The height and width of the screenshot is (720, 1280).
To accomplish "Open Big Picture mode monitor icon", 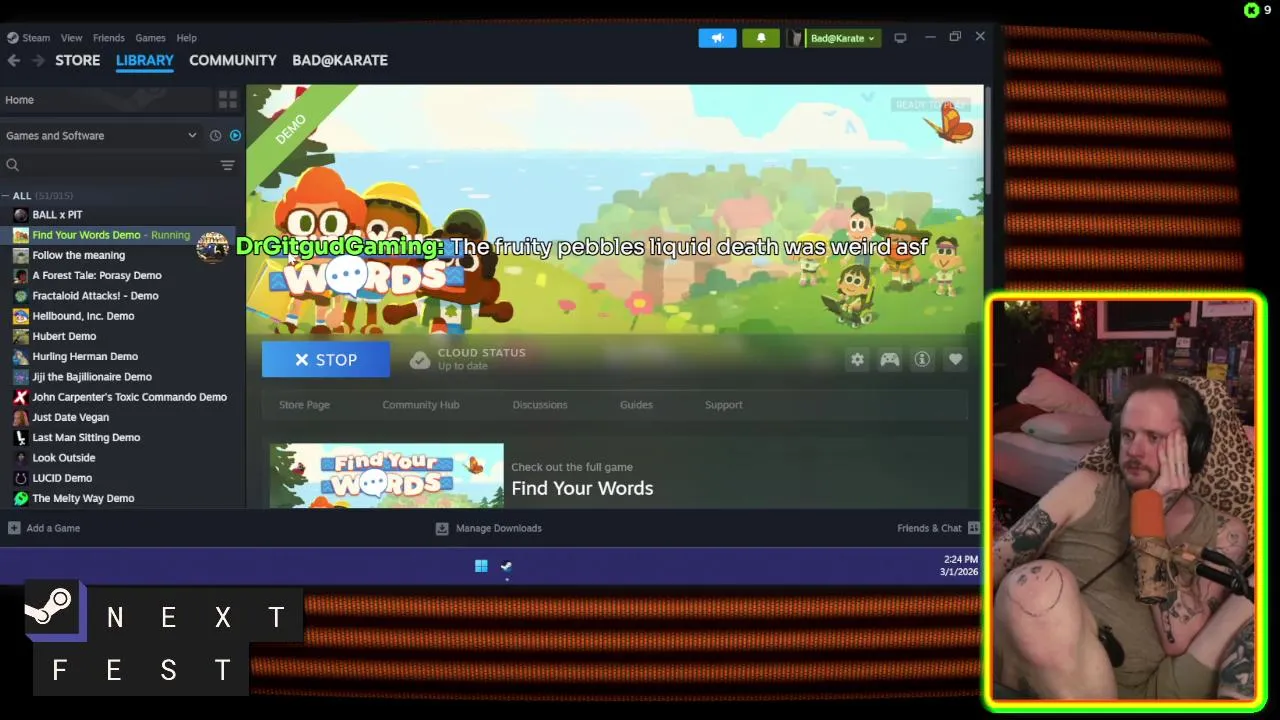I will (x=900, y=38).
